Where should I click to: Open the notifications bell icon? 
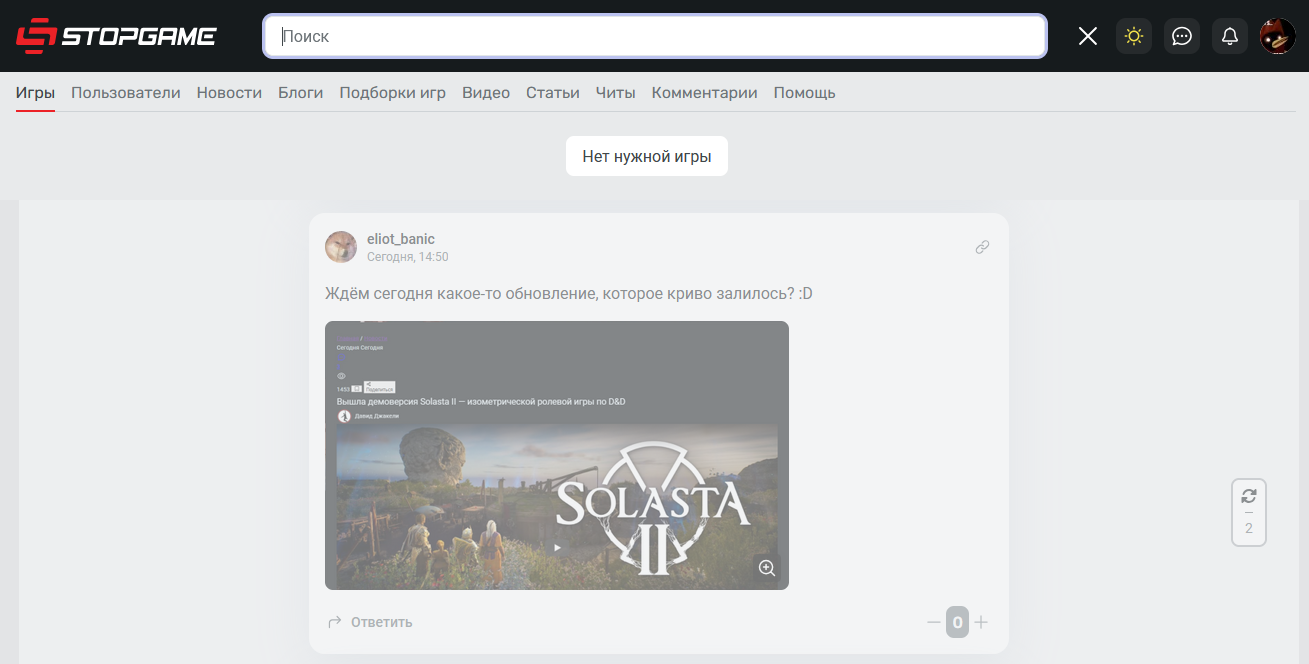[x=1230, y=36]
